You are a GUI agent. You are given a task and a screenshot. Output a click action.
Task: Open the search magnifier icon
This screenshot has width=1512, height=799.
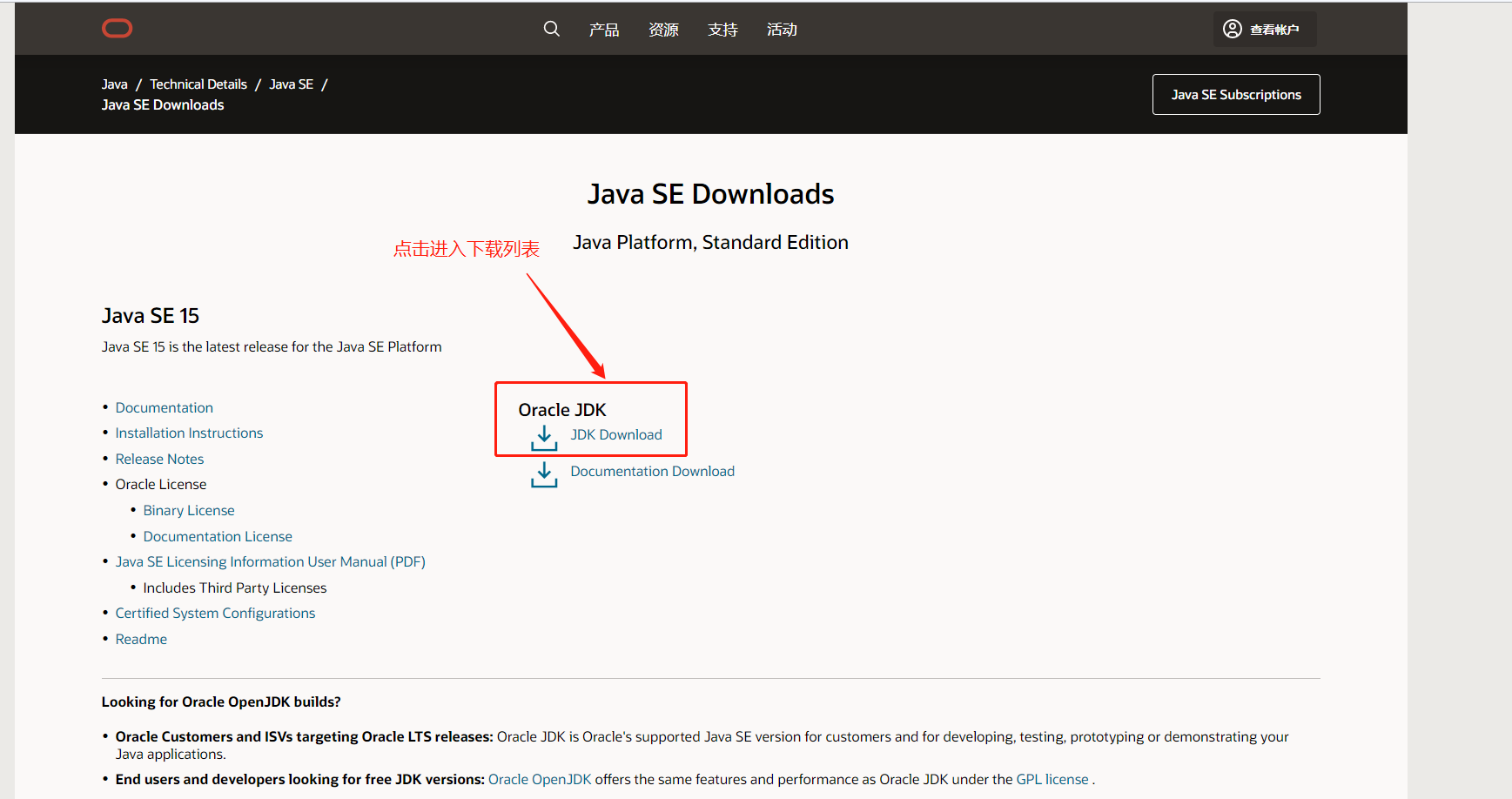[551, 29]
